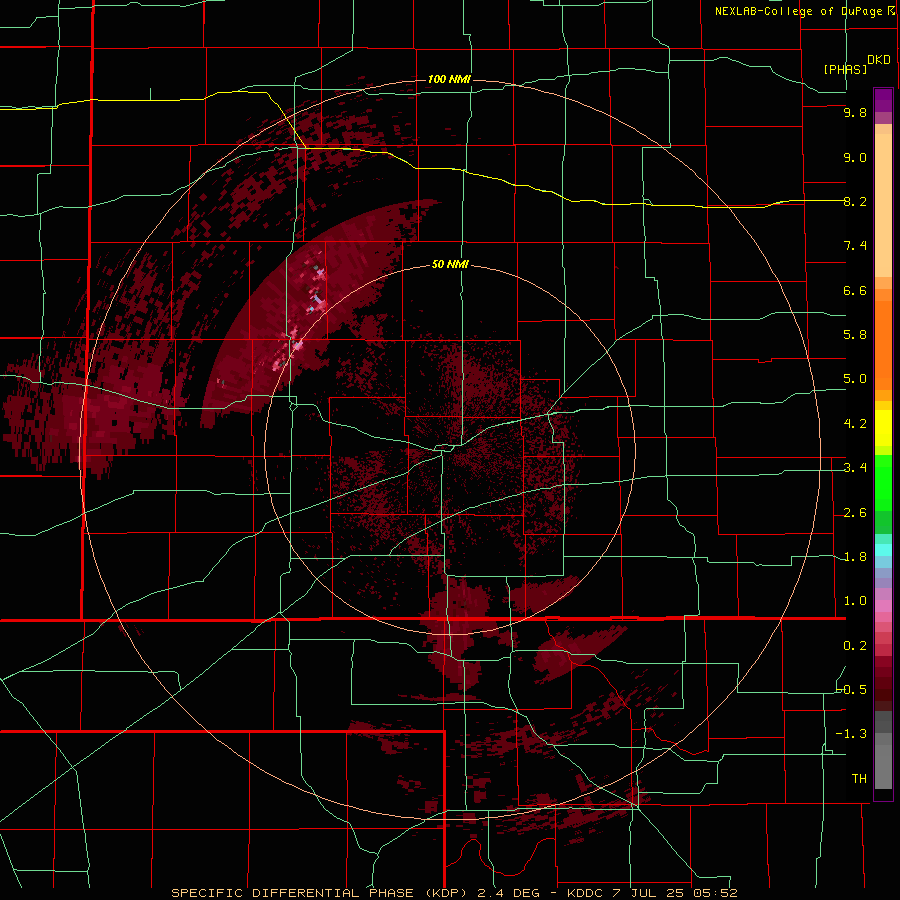900x900 pixels.
Task: Select the 100 NMI range ring label
Action: 449,79
